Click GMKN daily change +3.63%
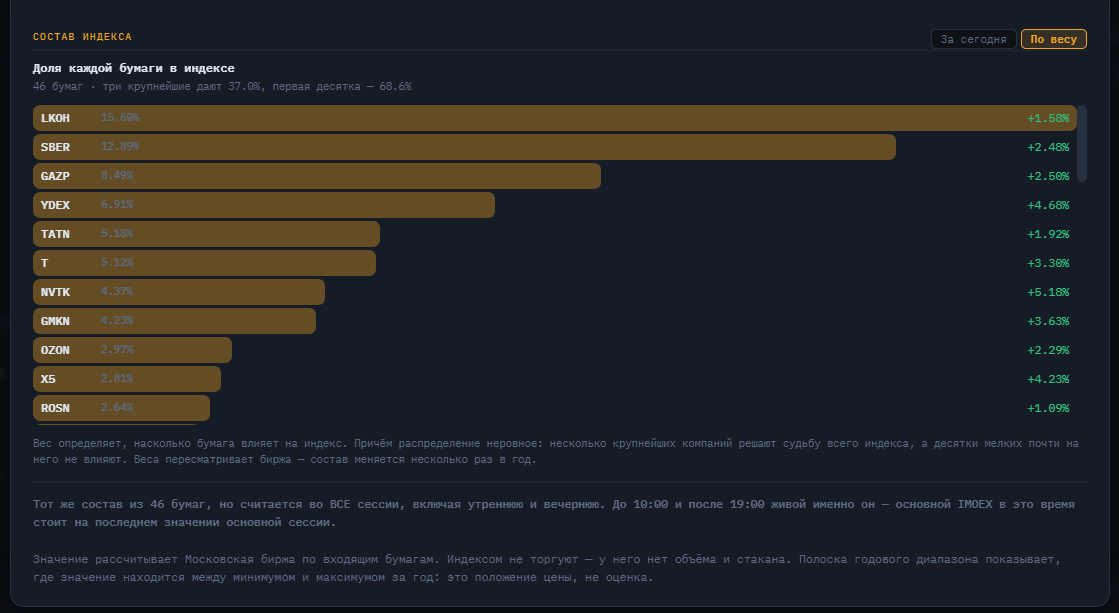Image resolution: width=1119 pixels, height=613 pixels. (x=1048, y=321)
